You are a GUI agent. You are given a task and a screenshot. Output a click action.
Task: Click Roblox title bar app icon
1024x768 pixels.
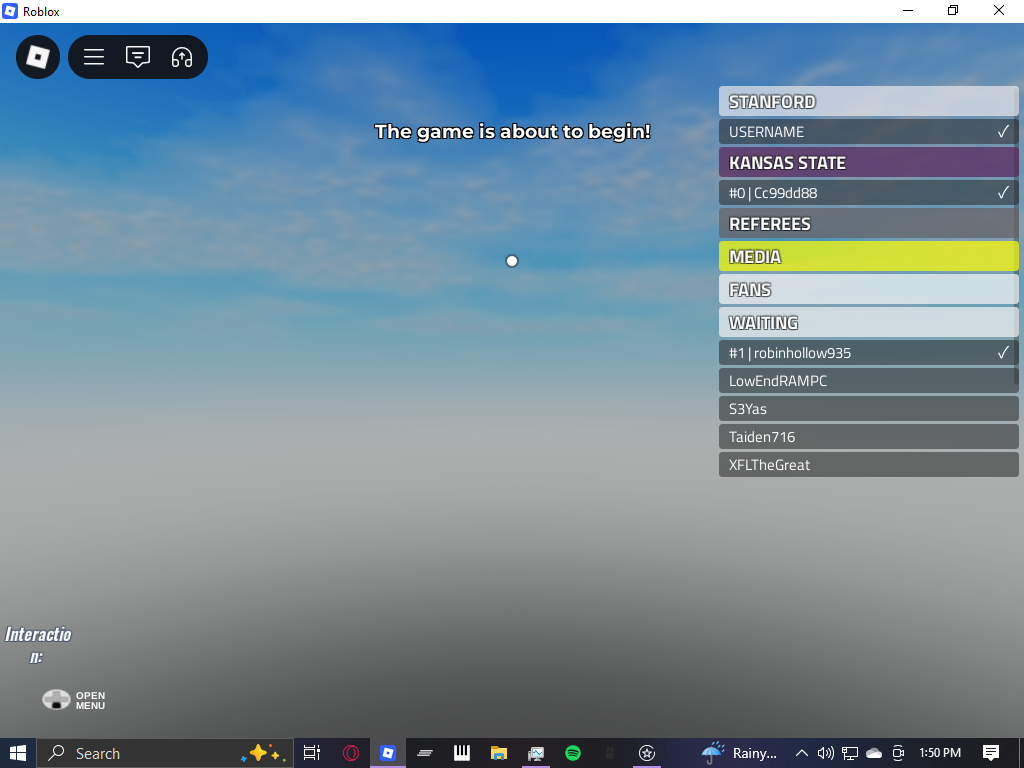pyautogui.click(x=10, y=11)
